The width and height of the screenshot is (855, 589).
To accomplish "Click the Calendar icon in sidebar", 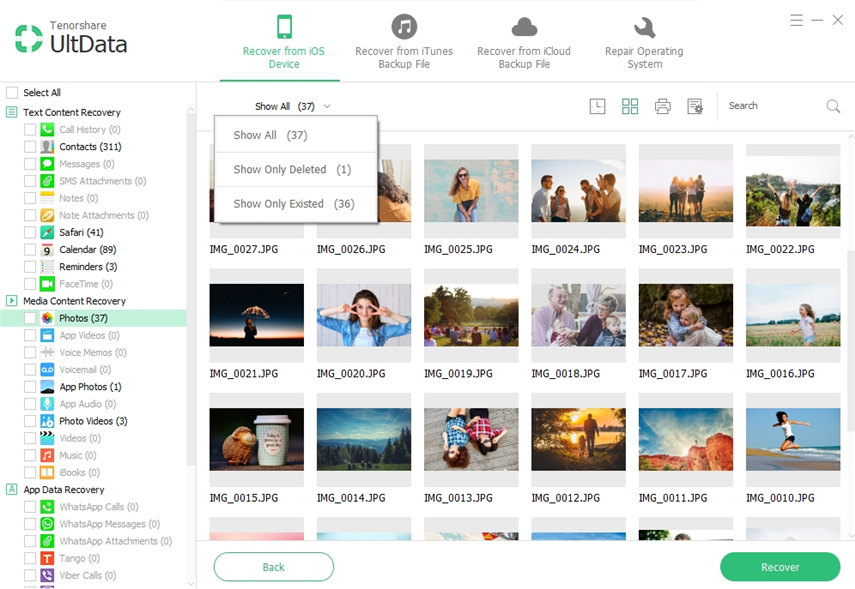I will [47, 250].
